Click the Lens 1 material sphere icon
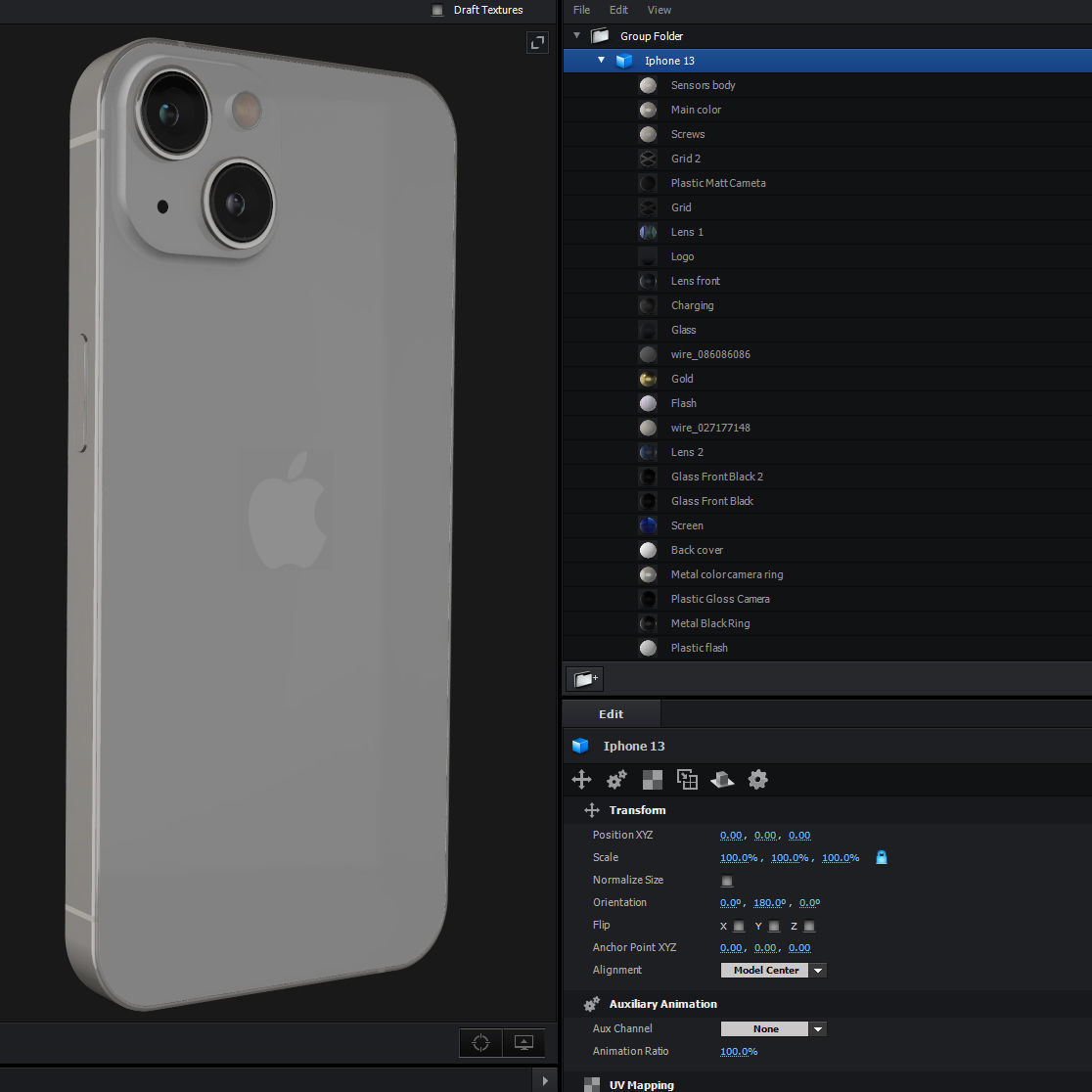 (648, 232)
